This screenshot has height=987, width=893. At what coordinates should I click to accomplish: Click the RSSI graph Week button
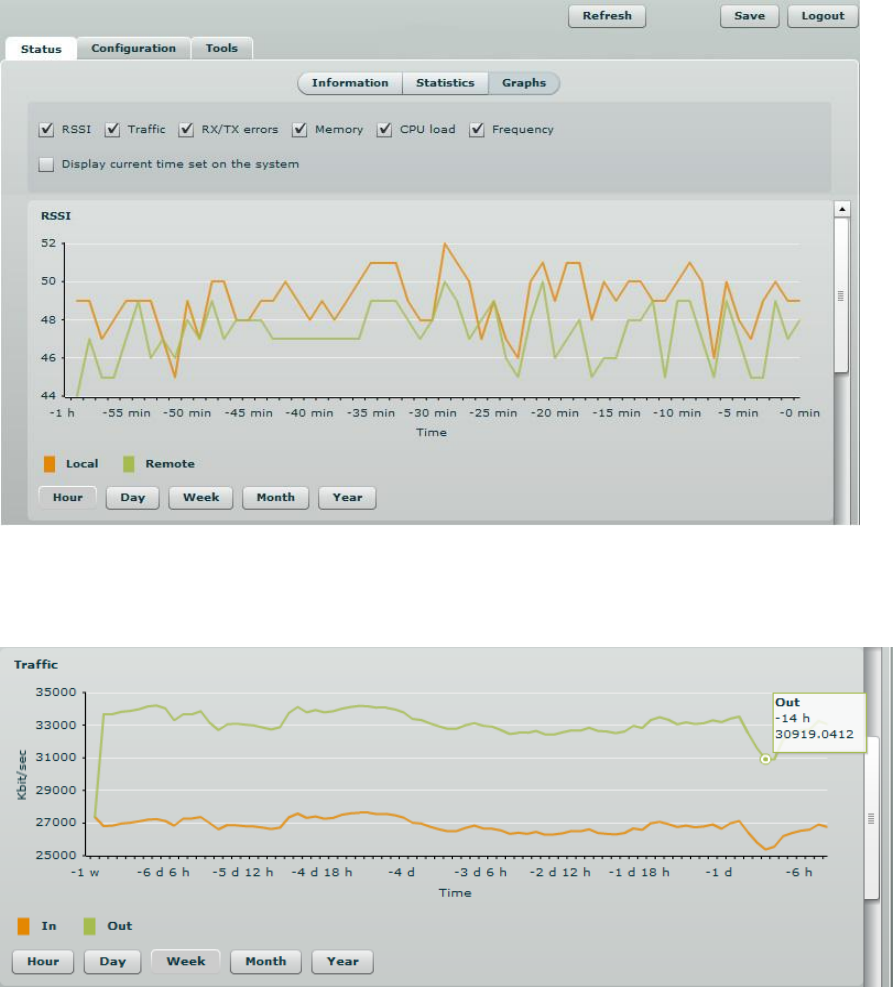coord(201,497)
